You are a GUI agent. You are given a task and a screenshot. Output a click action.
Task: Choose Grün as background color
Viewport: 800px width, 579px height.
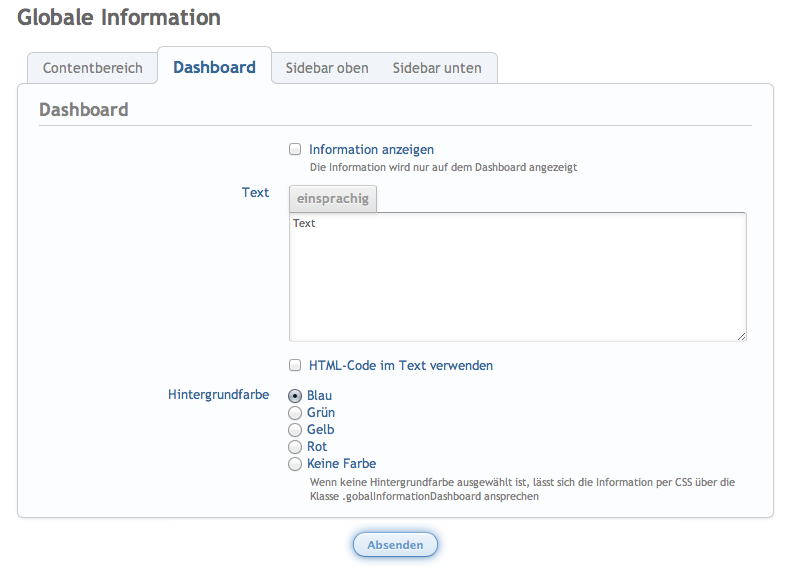[x=295, y=413]
